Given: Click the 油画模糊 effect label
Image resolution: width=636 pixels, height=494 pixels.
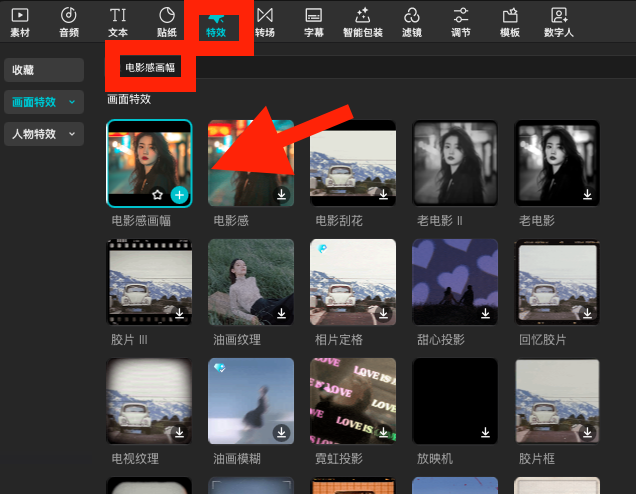Looking at the screenshot, I should (x=237, y=459).
